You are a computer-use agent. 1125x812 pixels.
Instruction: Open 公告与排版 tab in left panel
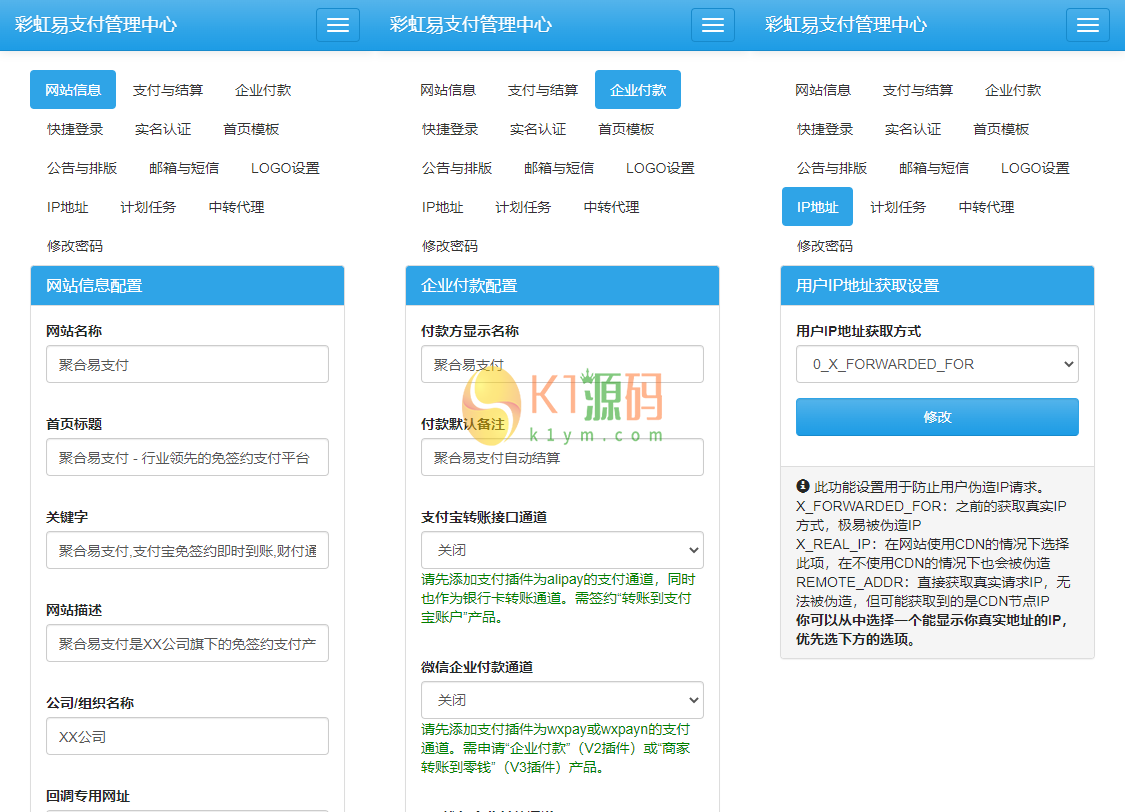(82, 168)
